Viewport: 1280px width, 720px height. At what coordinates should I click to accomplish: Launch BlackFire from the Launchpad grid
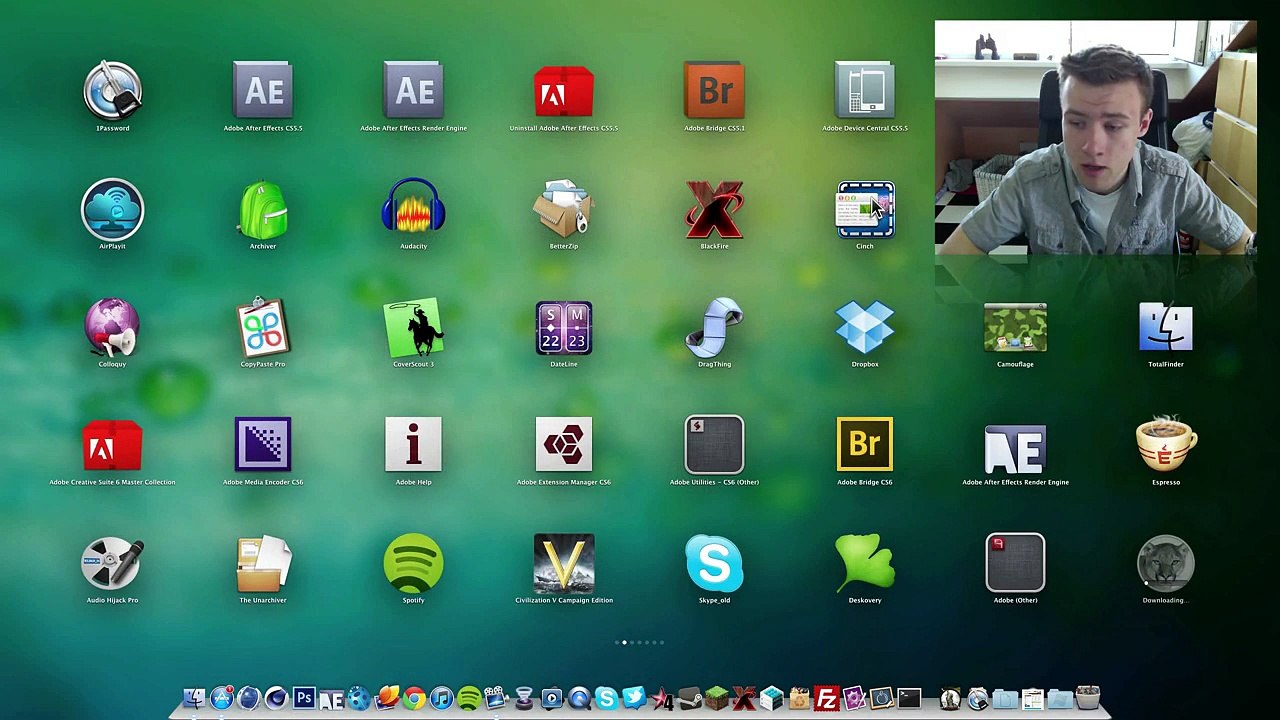(714, 210)
